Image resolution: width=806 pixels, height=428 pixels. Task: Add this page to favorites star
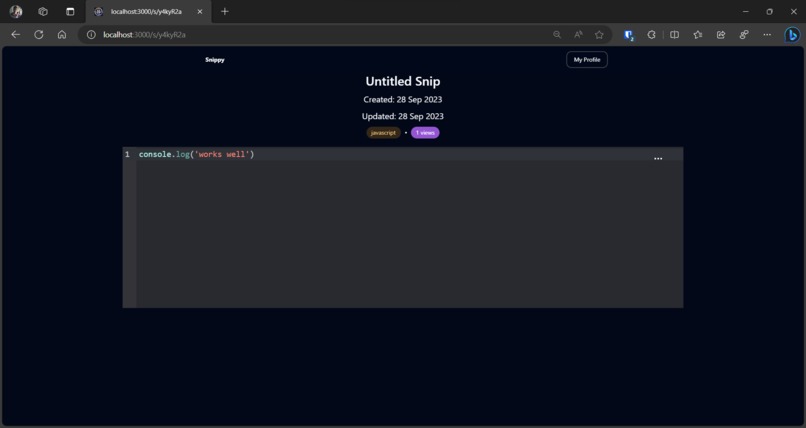[x=599, y=34]
